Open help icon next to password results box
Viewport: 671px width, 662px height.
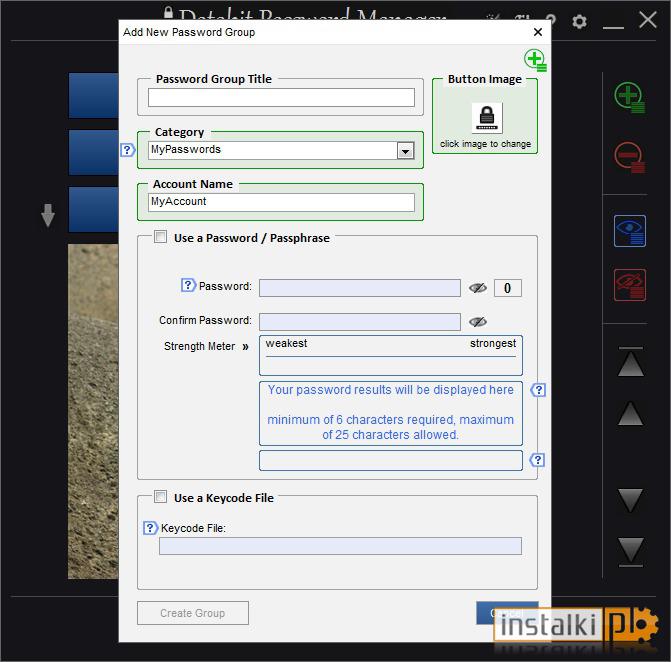click(x=538, y=390)
